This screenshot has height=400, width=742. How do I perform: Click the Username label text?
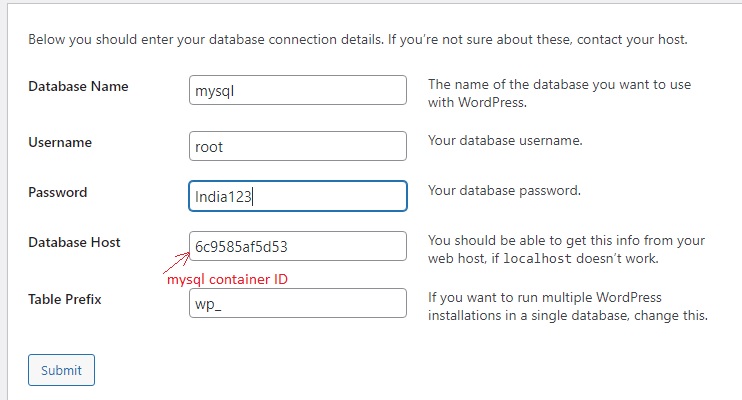click(x=60, y=142)
